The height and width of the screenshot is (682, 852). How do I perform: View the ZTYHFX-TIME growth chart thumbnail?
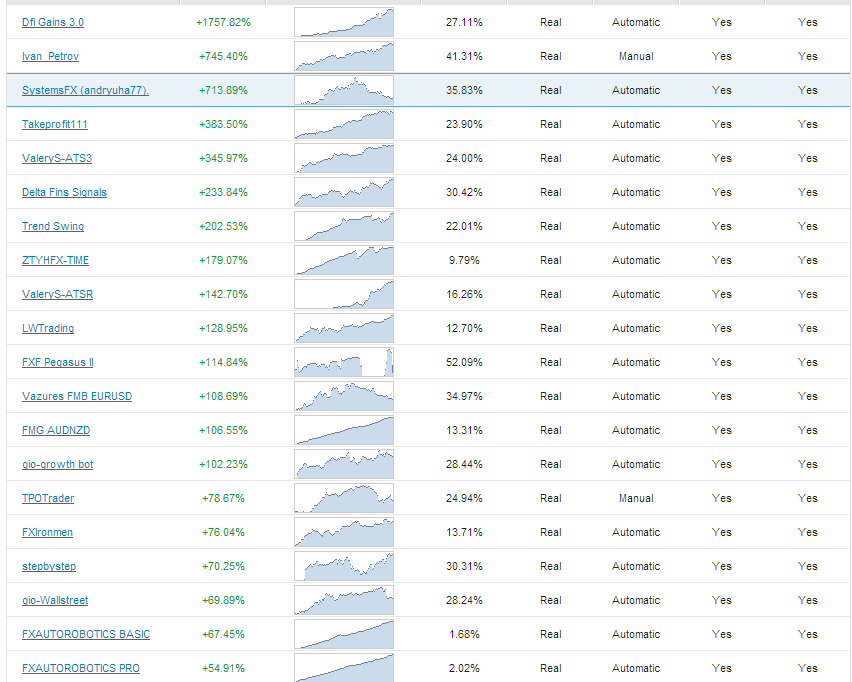[x=344, y=260]
